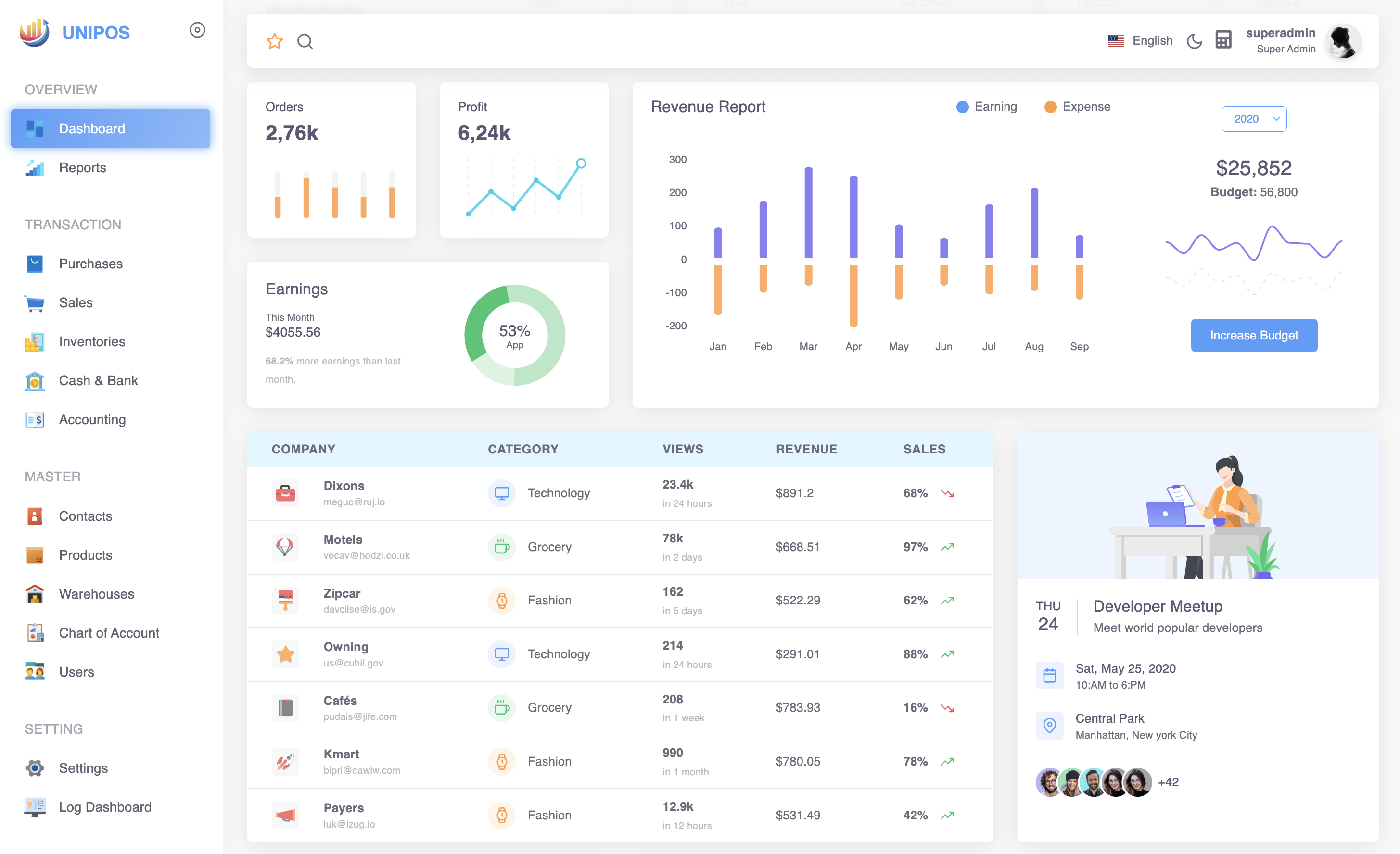Click the Payers 42% sales value

(x=916, y=816)
